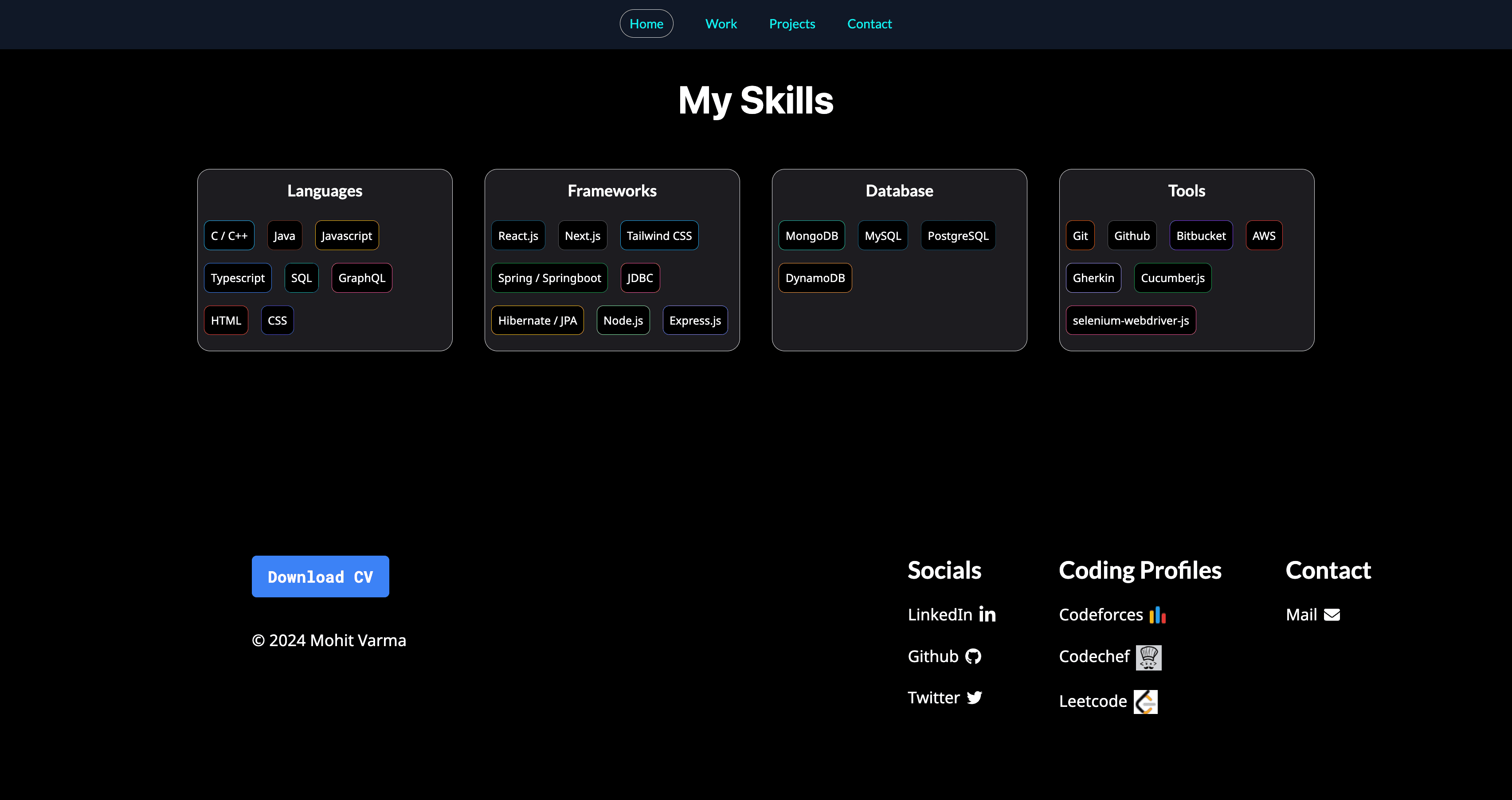Click the Coding Profiles footer heading
Viewport: 1512px width, 800px height.
[x=1140, y=570]
